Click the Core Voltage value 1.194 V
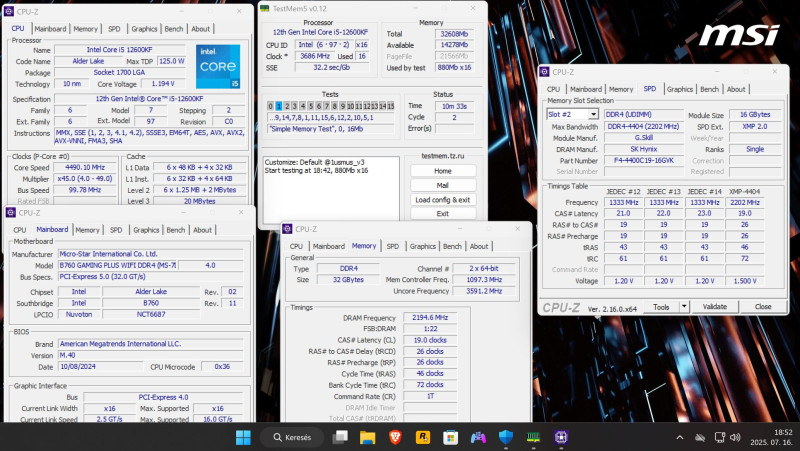 coord(163,84)
